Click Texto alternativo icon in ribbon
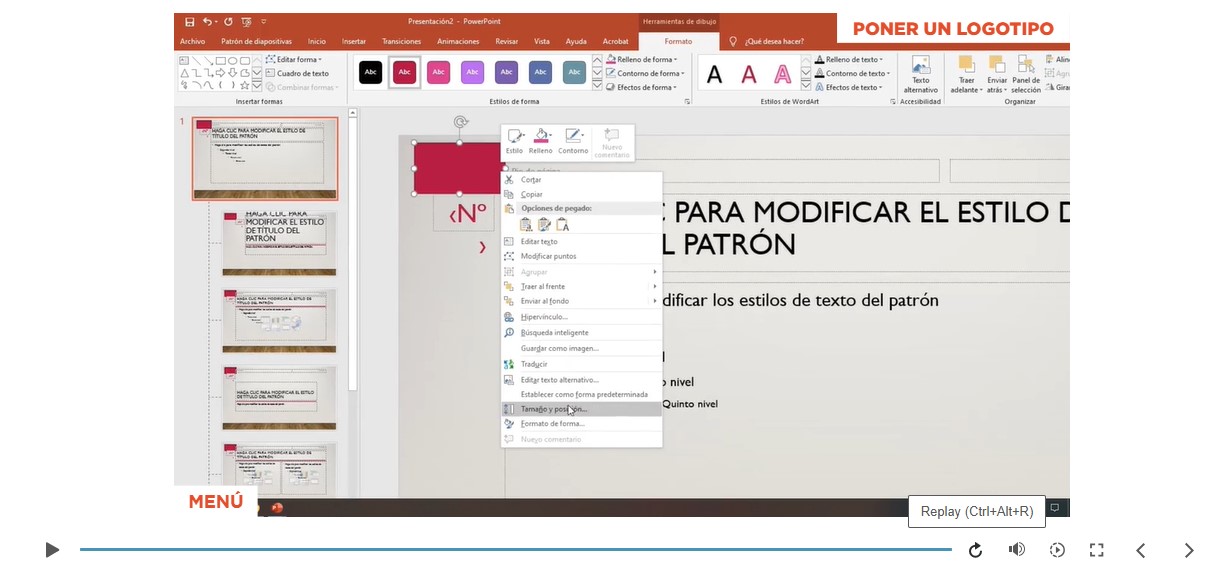Image resolution: width=1229 pixels, height=573 pixels. pos(920,73)
